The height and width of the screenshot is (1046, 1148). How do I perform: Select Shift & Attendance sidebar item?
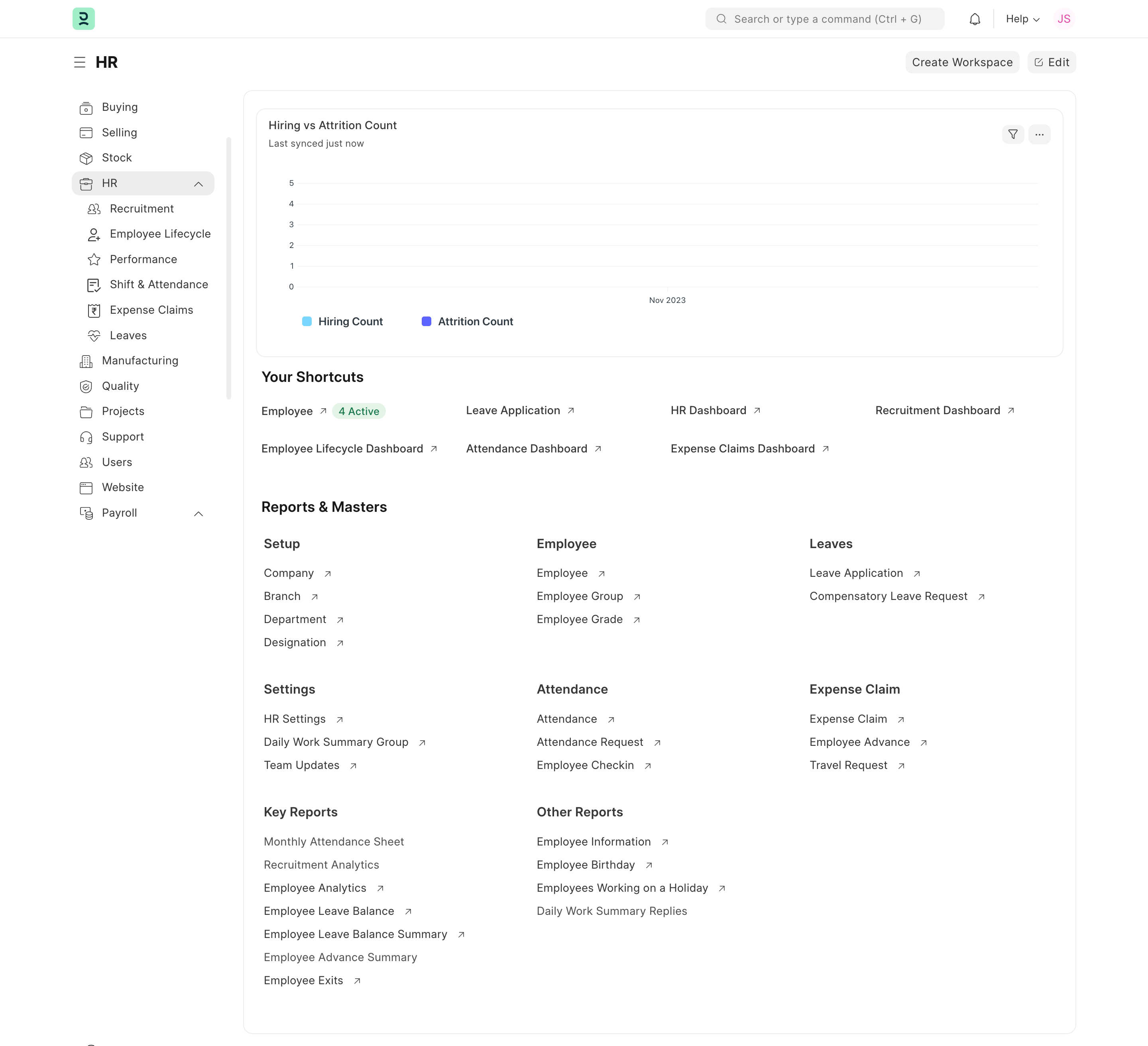tap(159, 284)
